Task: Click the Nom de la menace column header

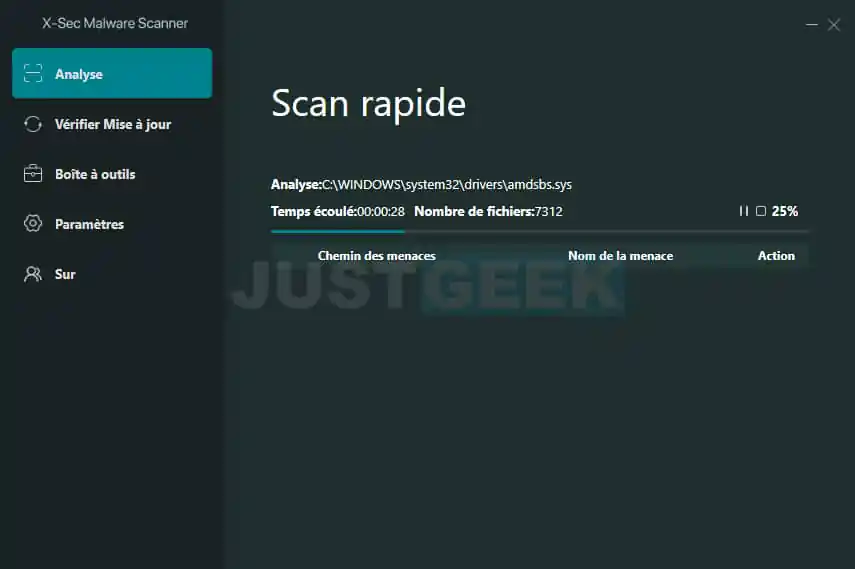Action: [621, 256]
